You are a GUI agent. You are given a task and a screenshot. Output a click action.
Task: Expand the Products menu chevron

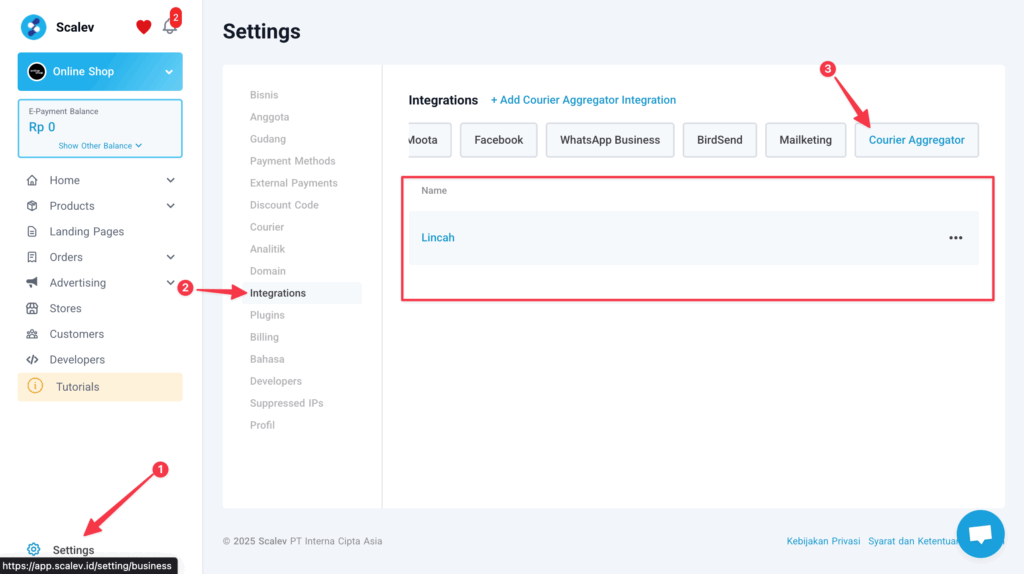pyautogui.click(x=170, y=206)
